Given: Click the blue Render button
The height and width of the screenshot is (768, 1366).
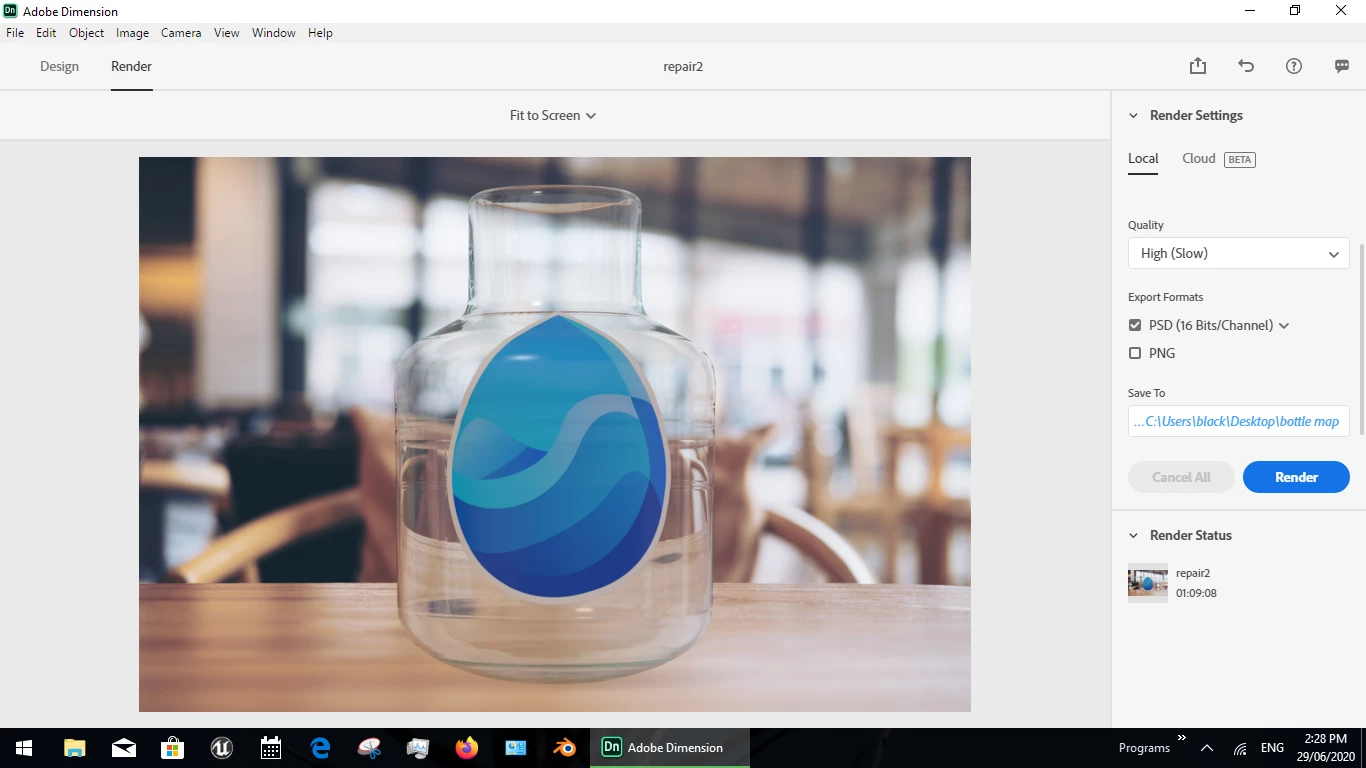Looking at the screenshot, I should coord(1296,477).
